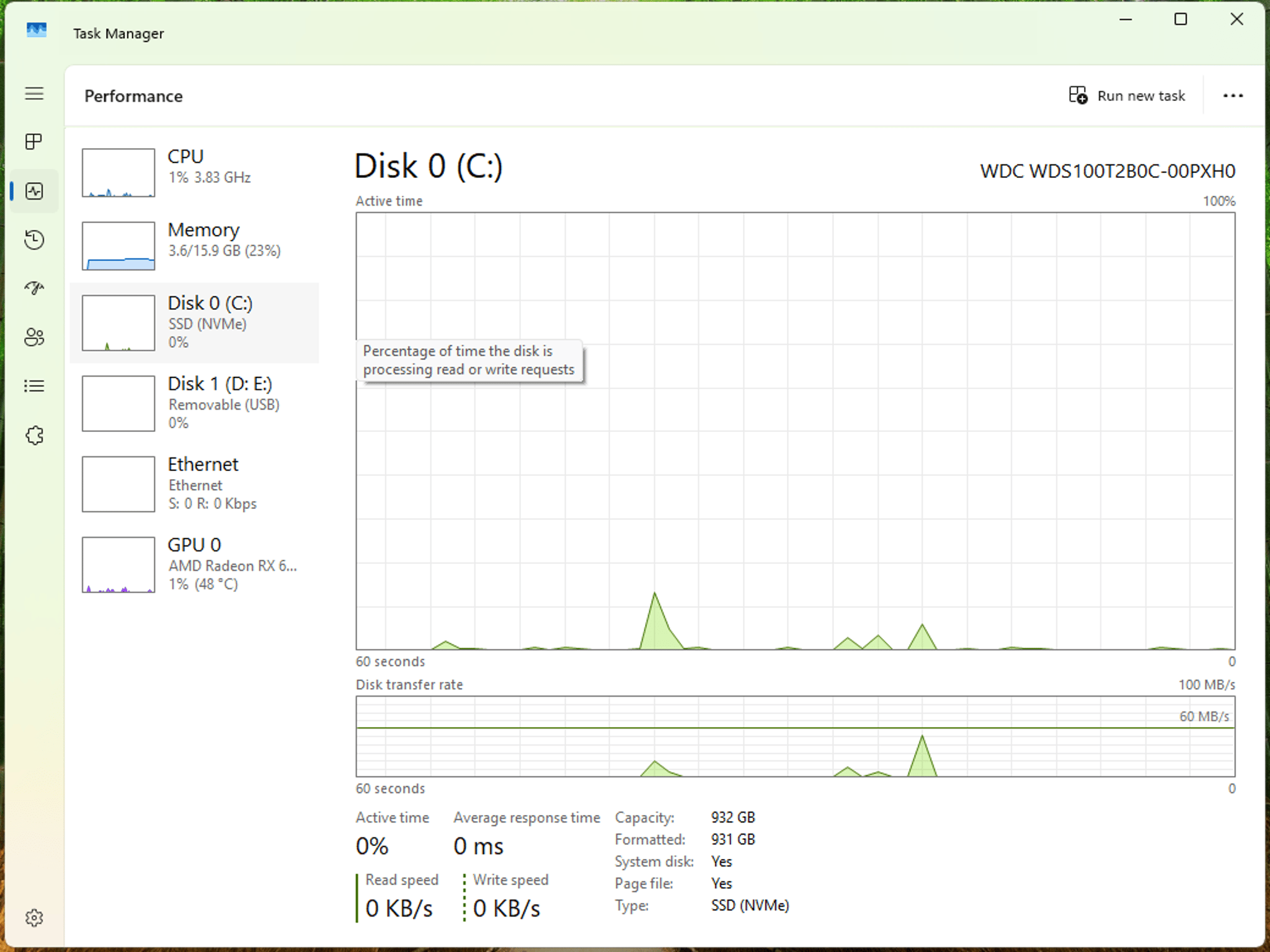Select the Ethernet performance entry
Screen dimensions: 1270x952
[195, 484]
